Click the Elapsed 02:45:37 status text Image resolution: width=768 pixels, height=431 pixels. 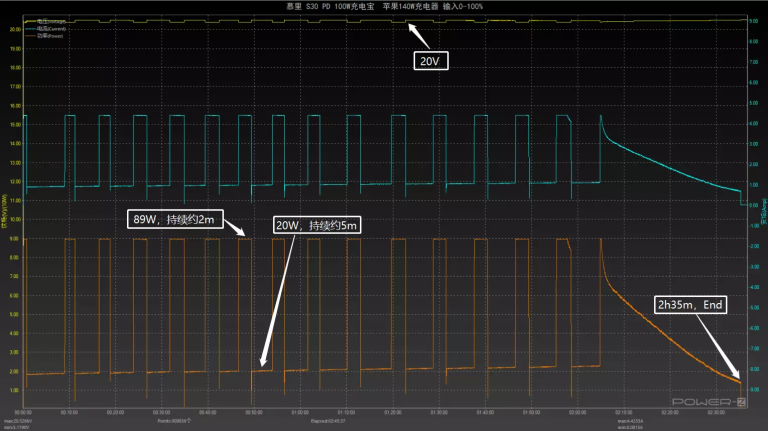pos(328,421)
